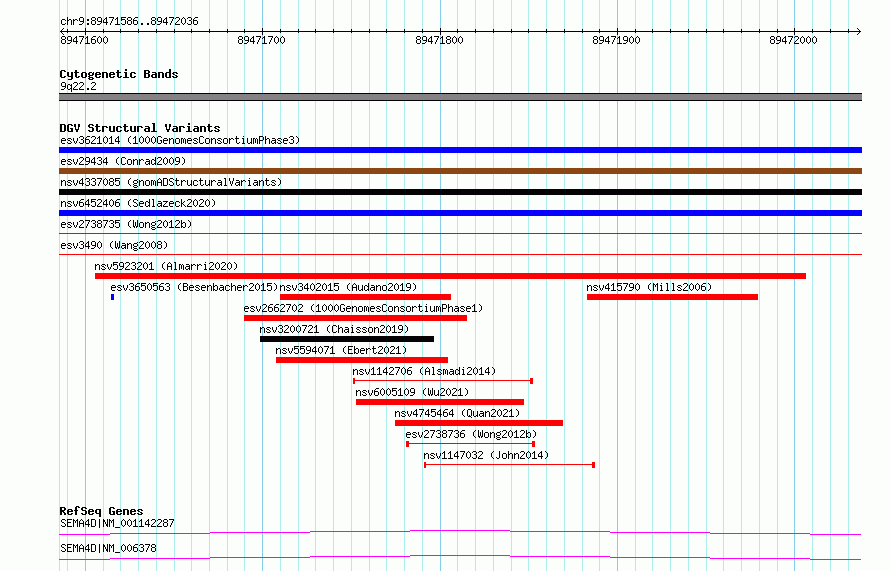Click the nsv4337085 gnomADStructuralVariants label

(x=171, y=182)
